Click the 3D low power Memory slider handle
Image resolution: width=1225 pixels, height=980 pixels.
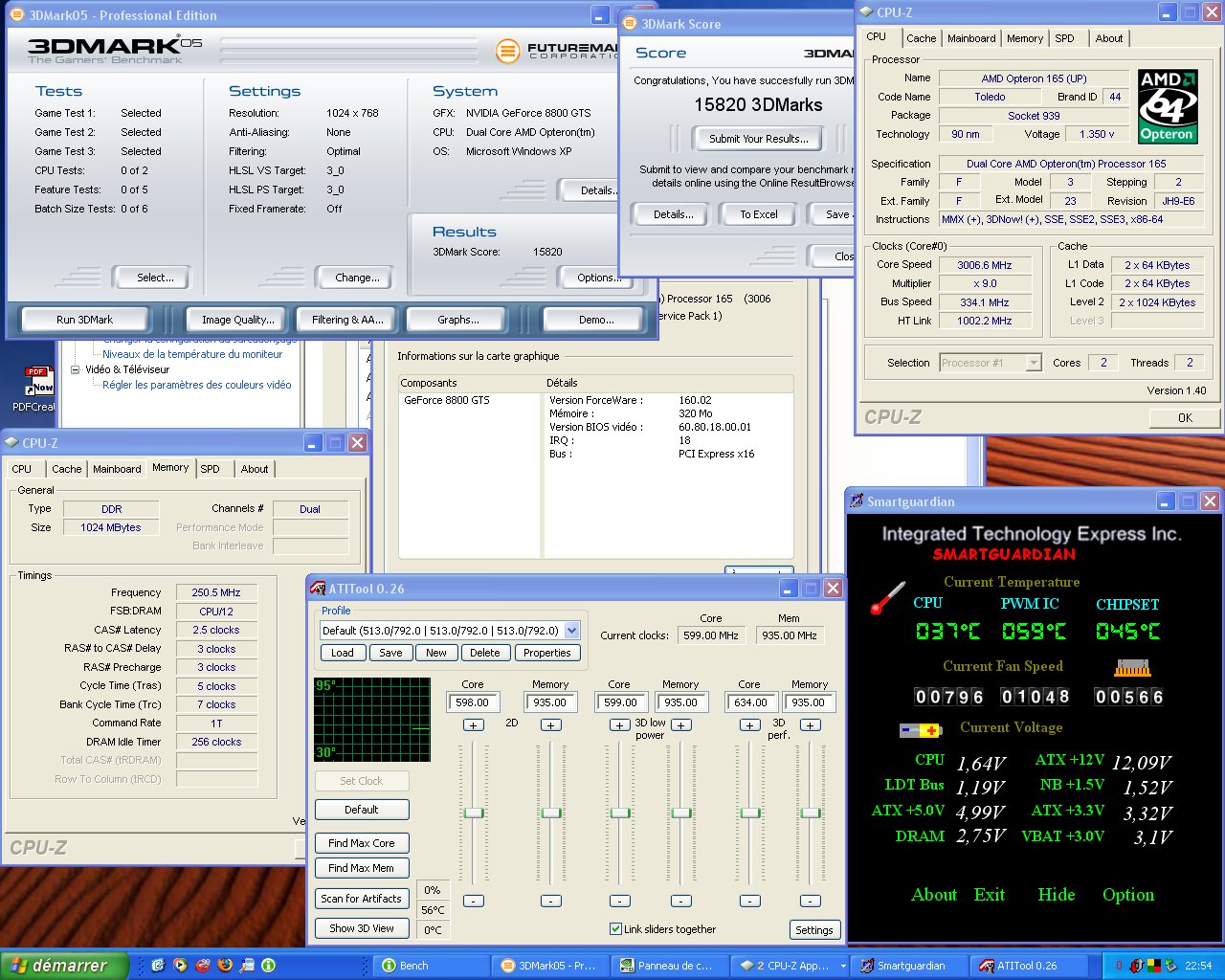click(681, 813)
